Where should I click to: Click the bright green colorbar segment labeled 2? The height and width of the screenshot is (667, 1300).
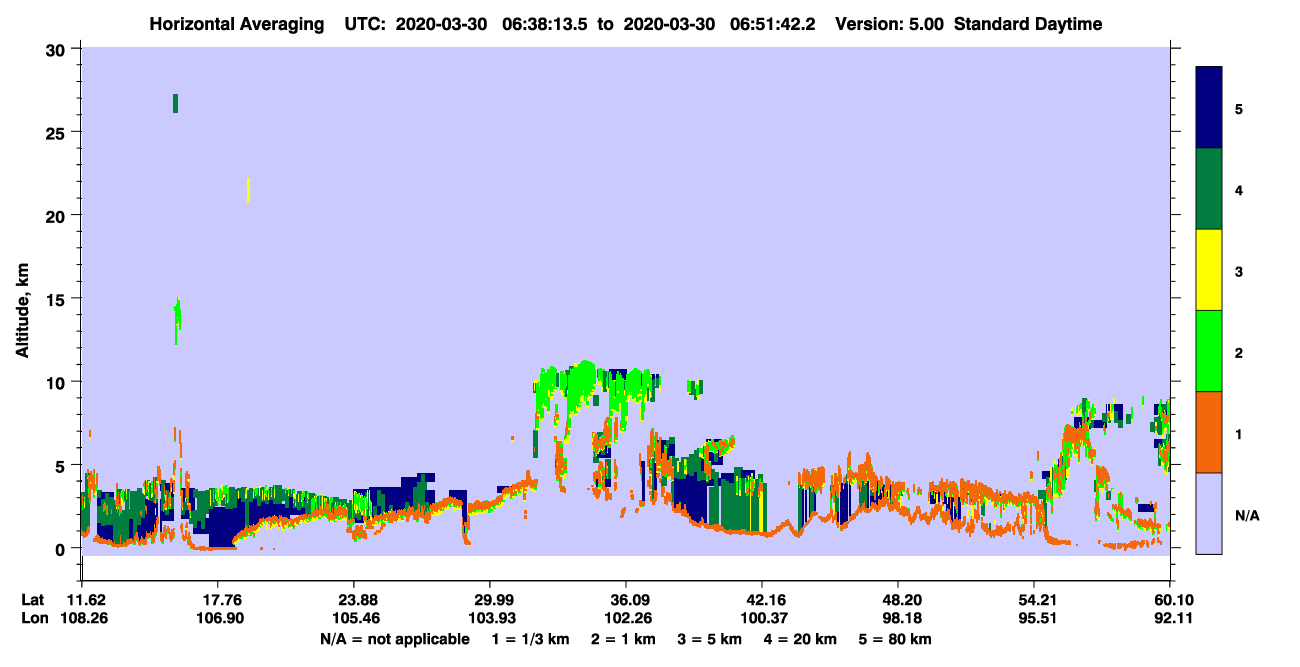tap(1209, 351)
